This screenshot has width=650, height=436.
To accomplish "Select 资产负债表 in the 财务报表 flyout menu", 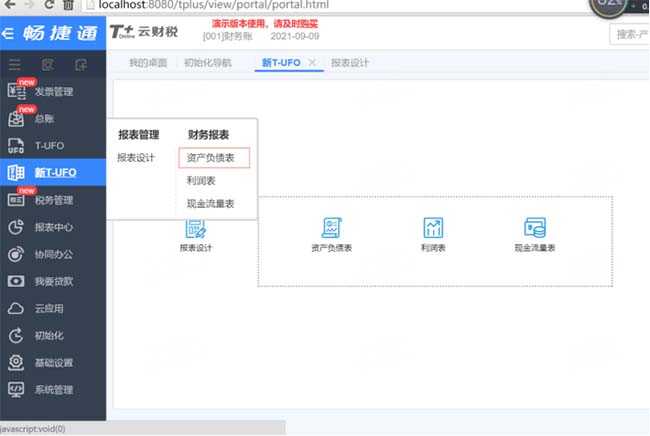I will [x=213, y=158].
